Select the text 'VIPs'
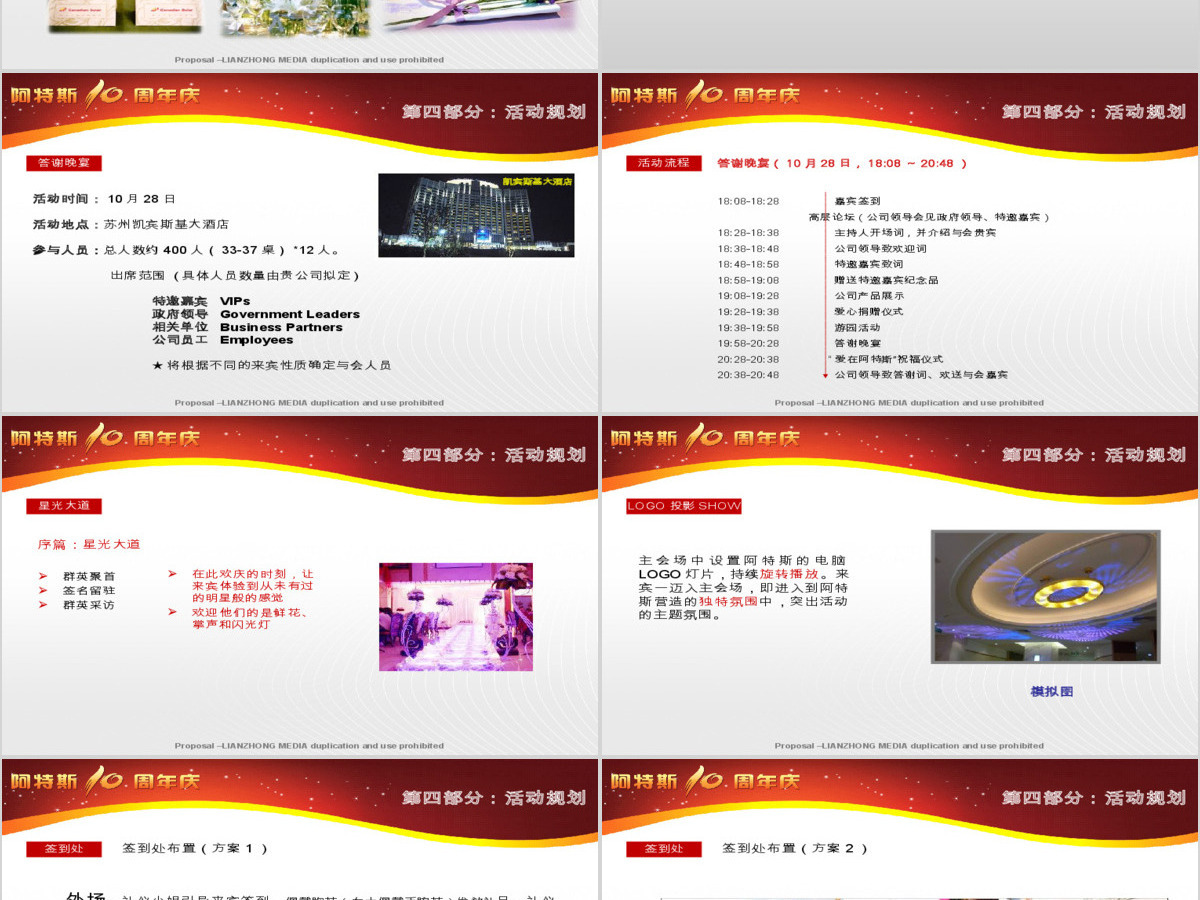The height and width of the screenshot is (900, 1200). click(235, 301)
